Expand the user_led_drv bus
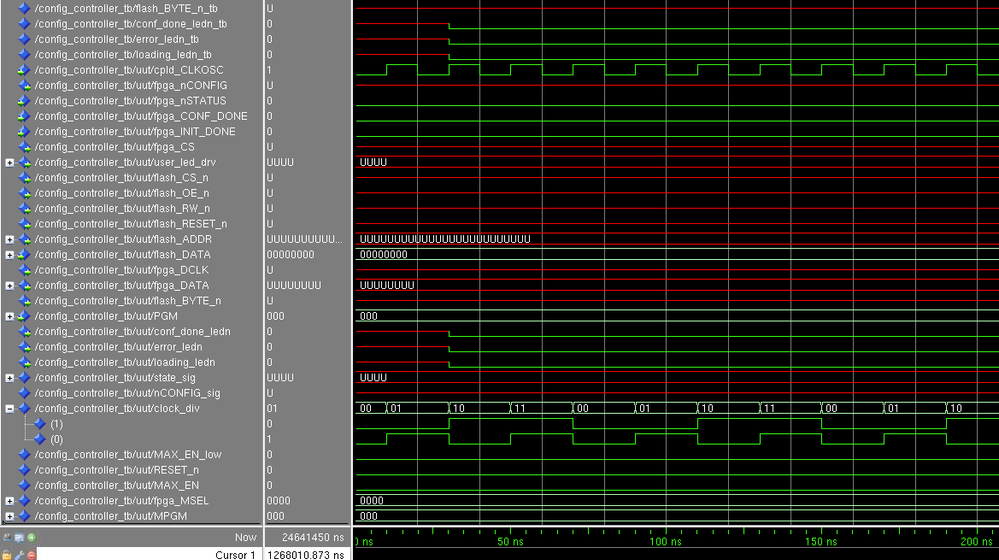The height and width of the screenshot is (560, 999). tap(10, 162)
